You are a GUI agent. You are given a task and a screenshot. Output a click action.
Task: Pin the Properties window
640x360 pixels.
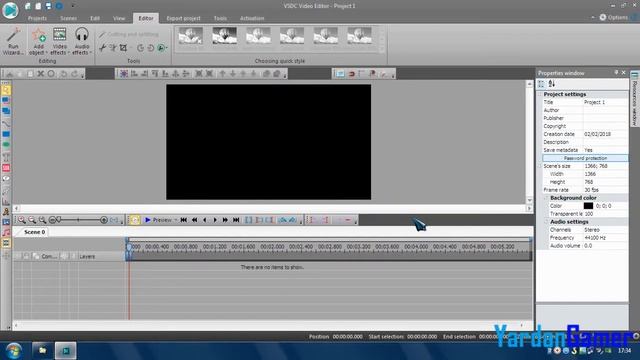coord(616,72)
